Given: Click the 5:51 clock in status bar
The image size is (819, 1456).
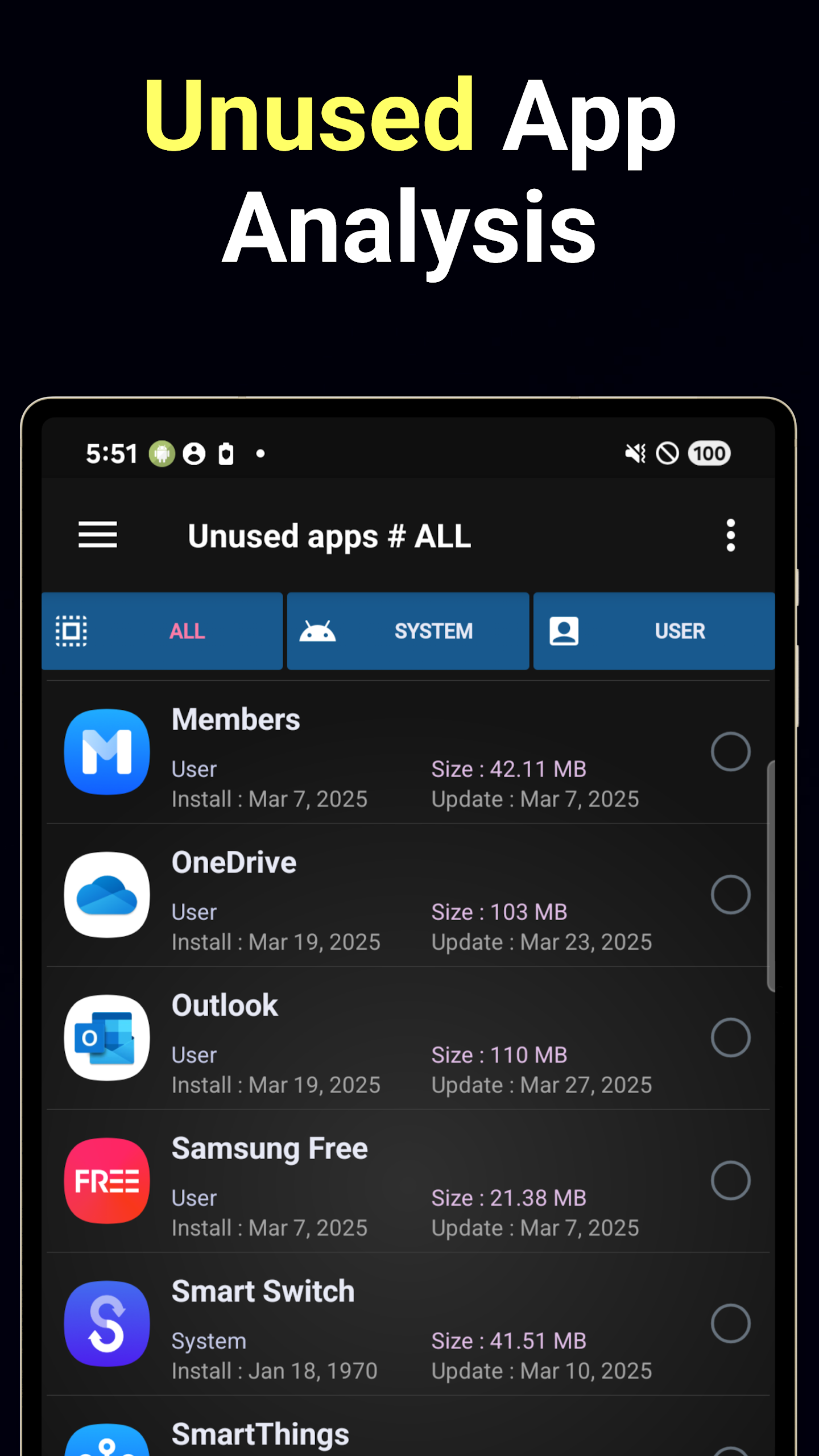Looking at the screenshot, I should (111, 454).
